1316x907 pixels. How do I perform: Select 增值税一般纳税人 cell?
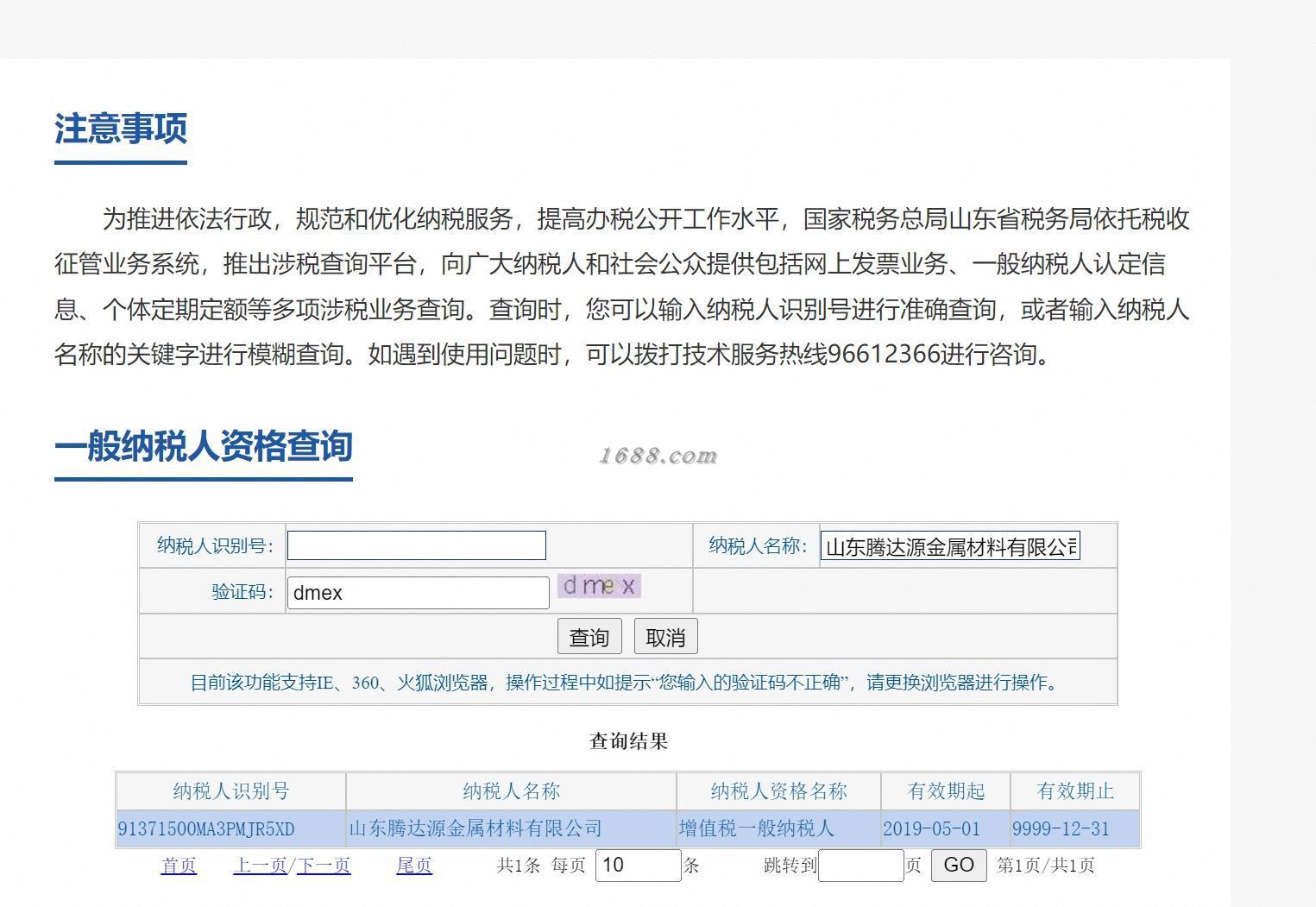tap(778, 829)
